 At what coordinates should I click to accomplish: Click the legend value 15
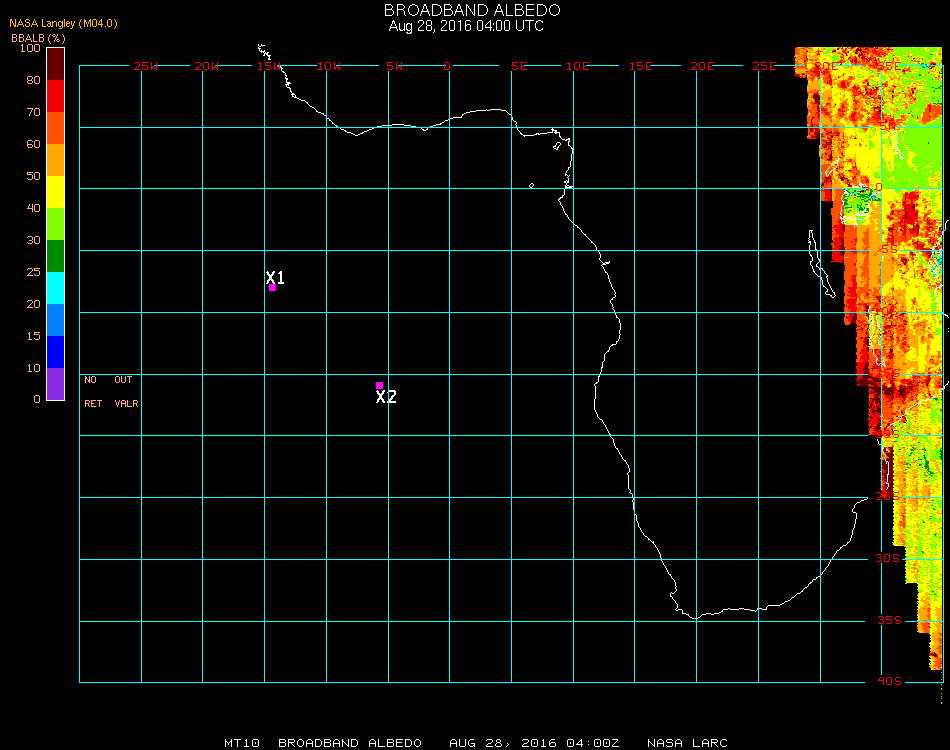(33, 336)
